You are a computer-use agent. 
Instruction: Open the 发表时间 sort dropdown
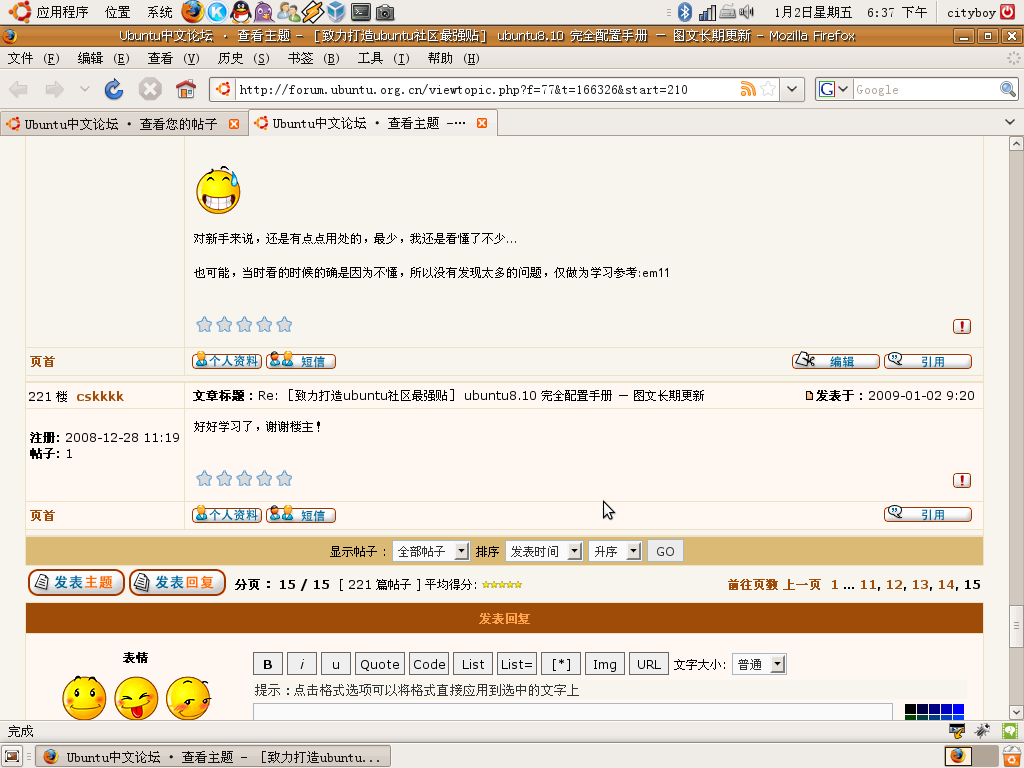(x=543, y=551)
